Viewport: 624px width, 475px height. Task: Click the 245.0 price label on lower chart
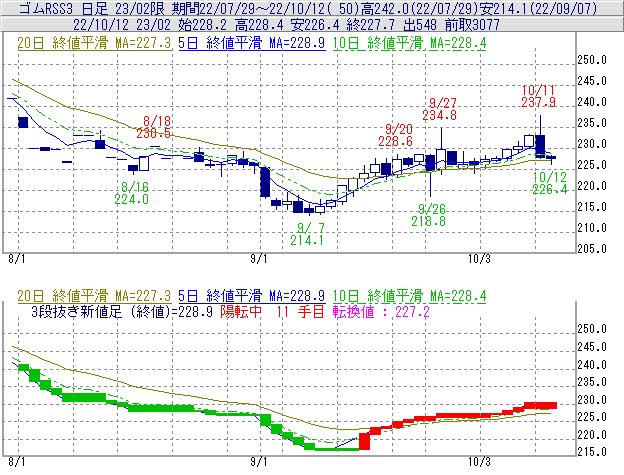592,347
